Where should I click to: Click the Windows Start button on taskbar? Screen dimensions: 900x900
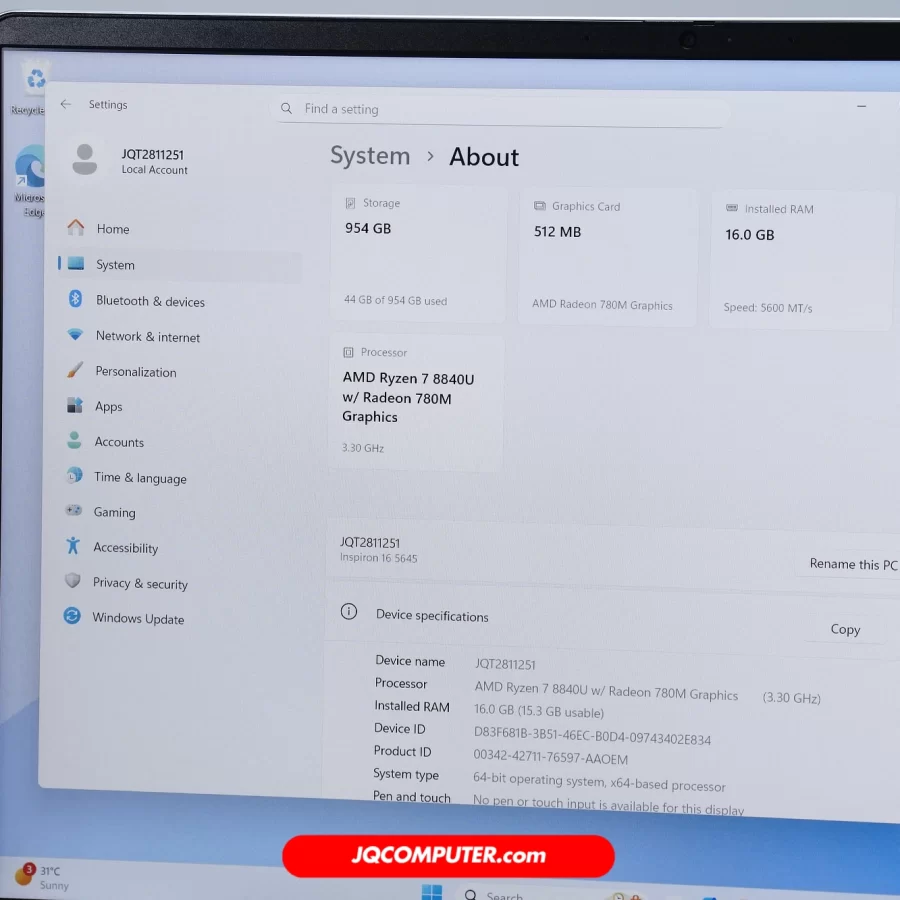pyautogui.click(x=432, y=891)
